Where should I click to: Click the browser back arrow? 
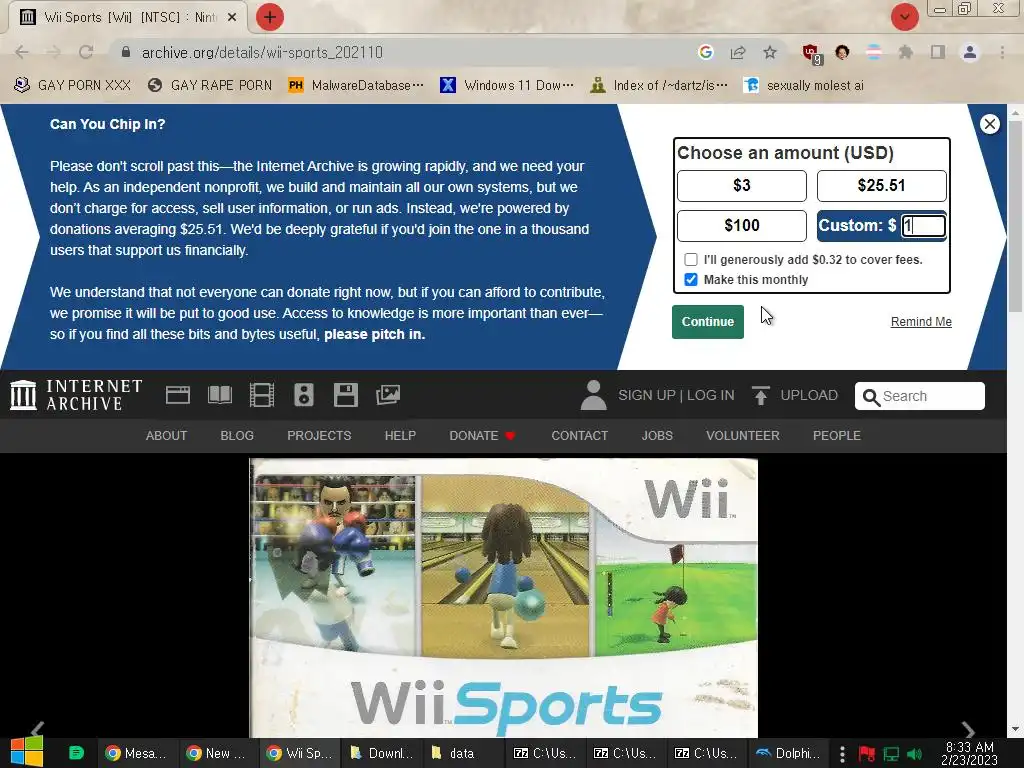[22, 52]
